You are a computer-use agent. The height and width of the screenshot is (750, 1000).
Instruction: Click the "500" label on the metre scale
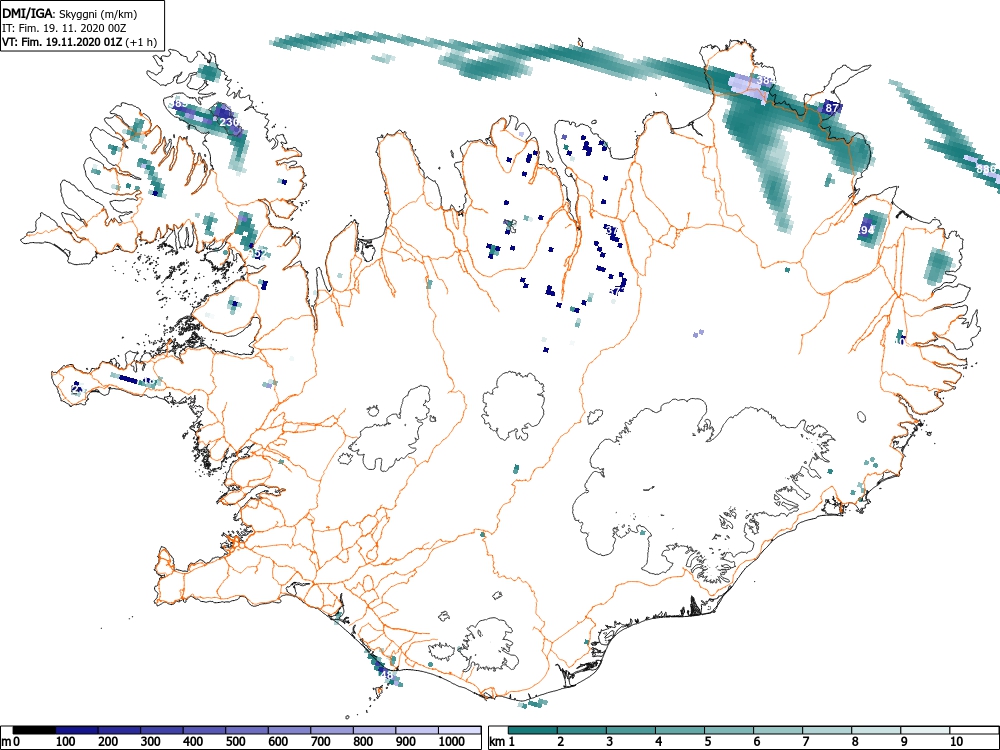tap(235, 742)
